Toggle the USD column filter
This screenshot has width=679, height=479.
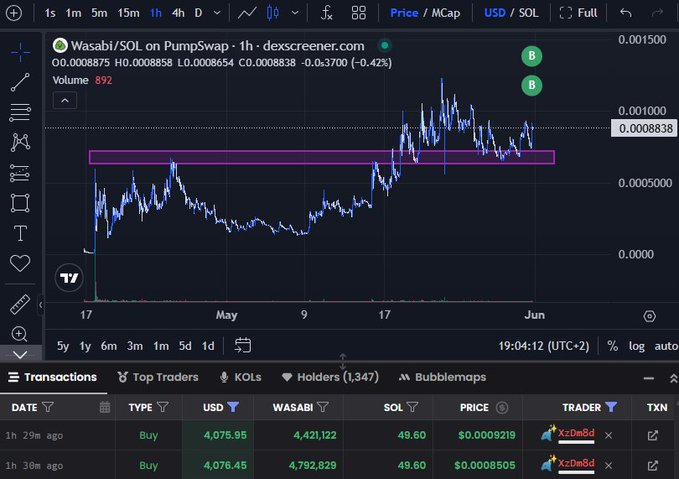233,407
